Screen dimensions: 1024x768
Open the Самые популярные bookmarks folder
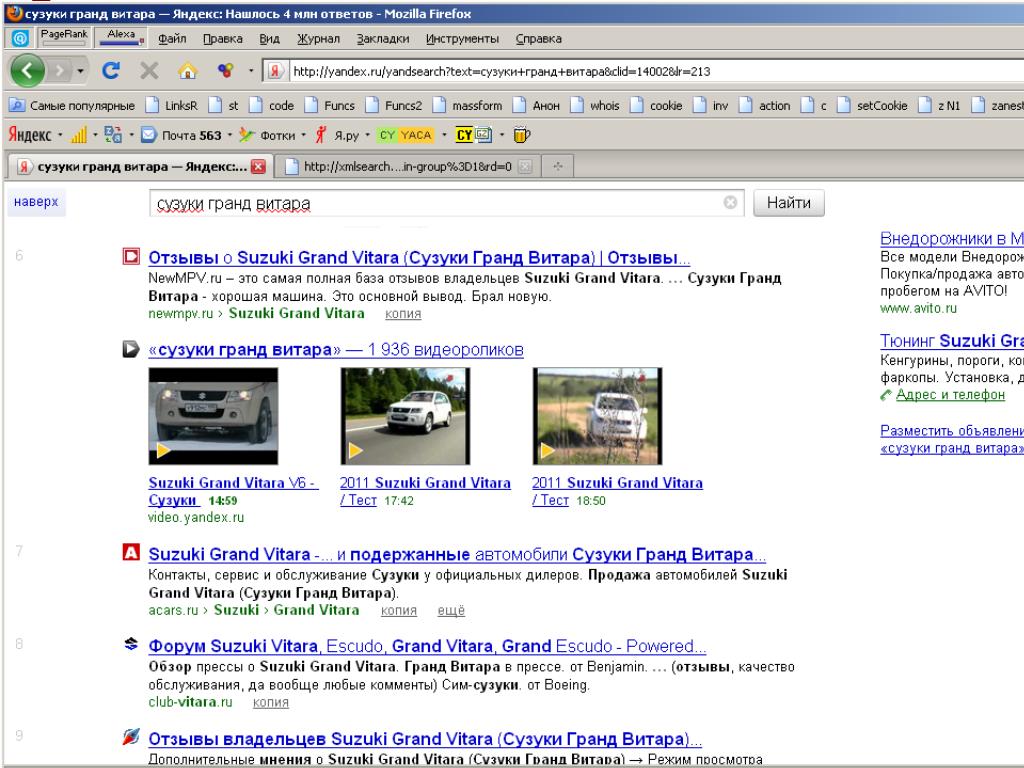(x=72, y=105)
